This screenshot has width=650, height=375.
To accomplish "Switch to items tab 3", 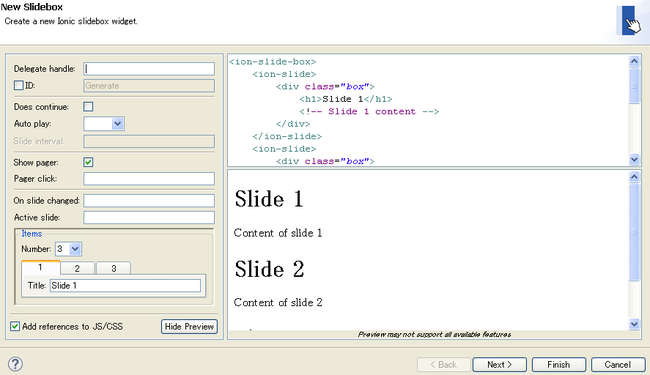I will (x=114, y=269).
